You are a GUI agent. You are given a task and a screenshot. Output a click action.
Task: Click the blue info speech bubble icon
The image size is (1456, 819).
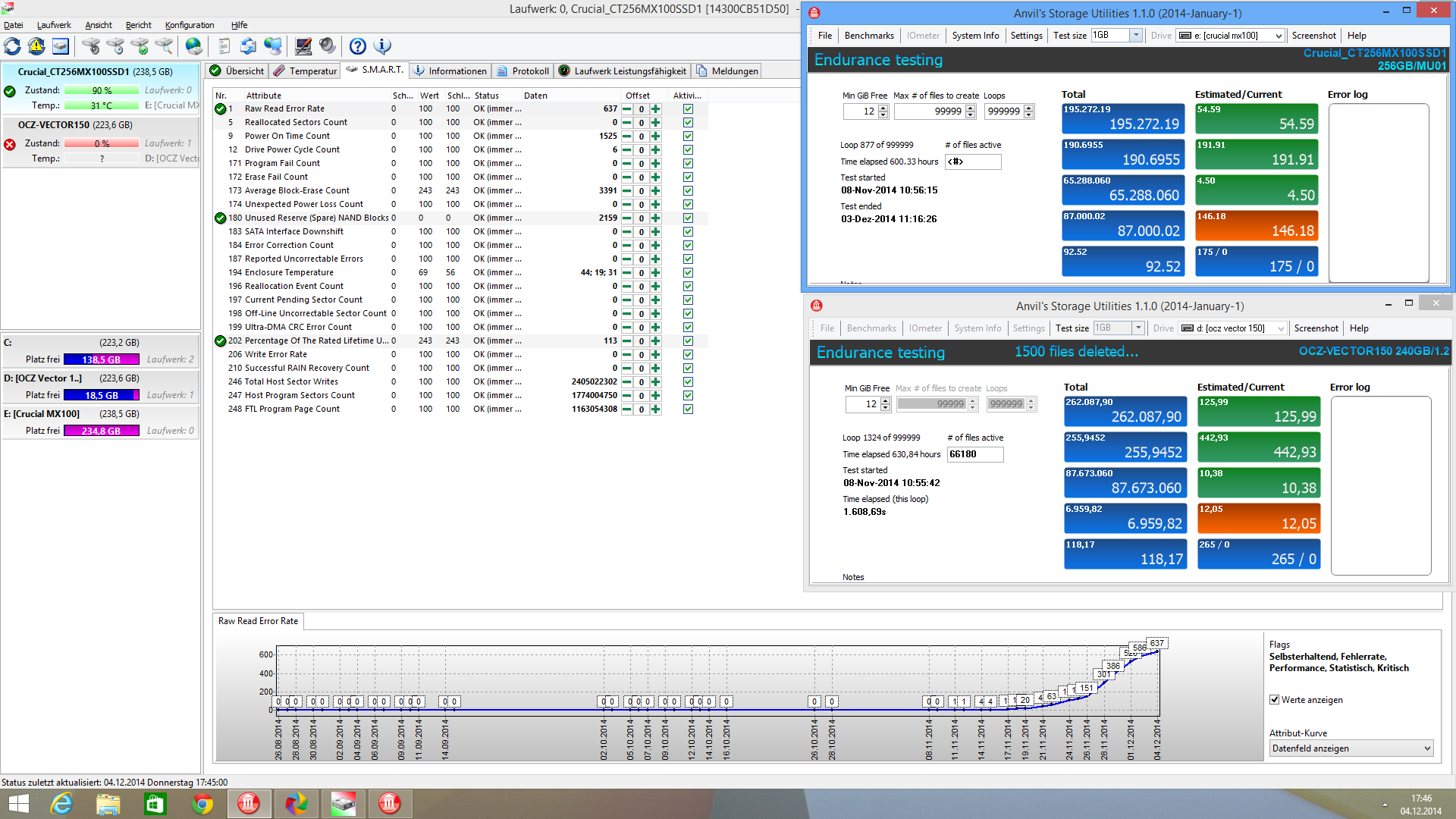[383, 46]
